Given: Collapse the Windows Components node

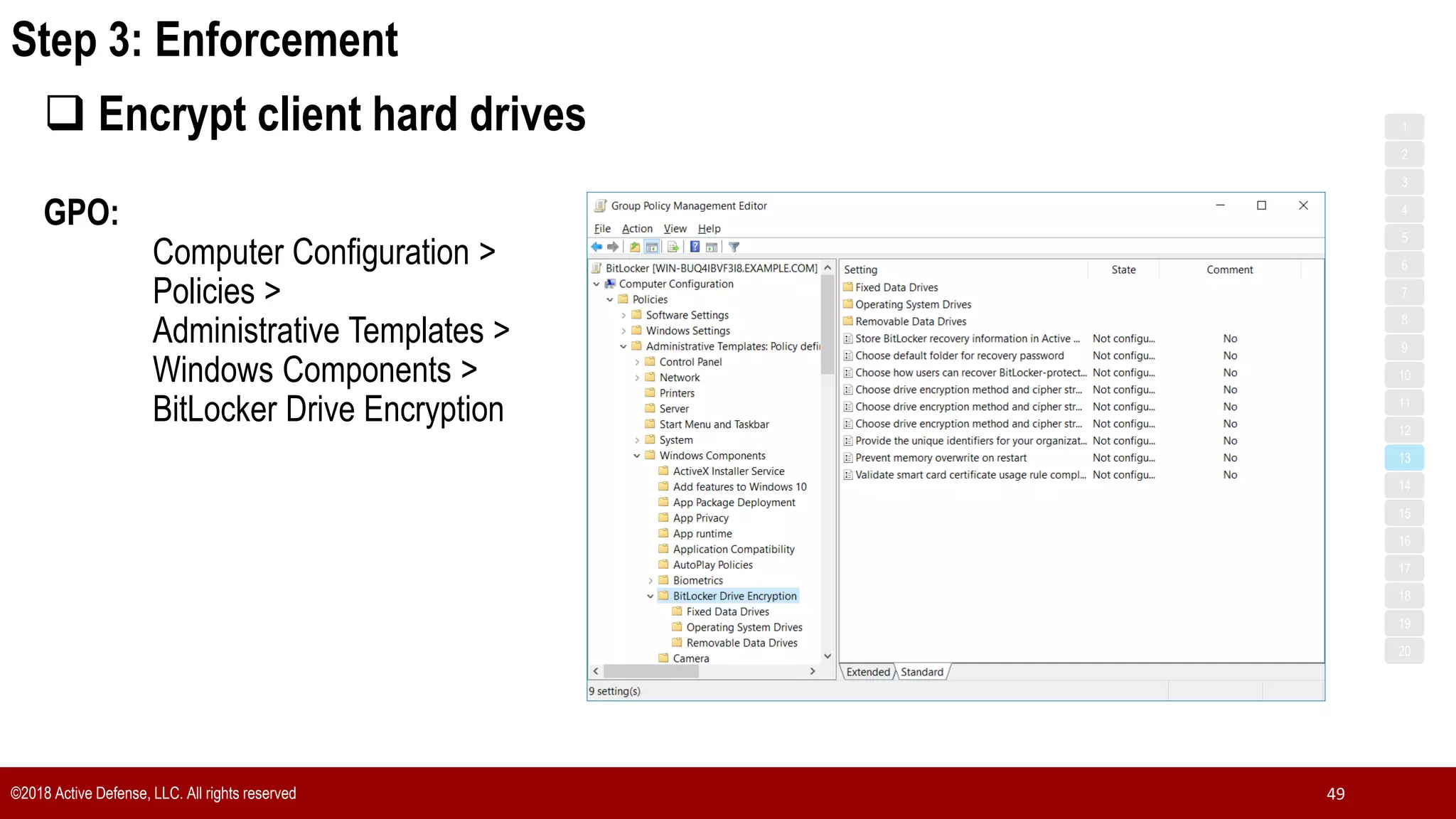Looking at the screenshot, I should [637, 456].
